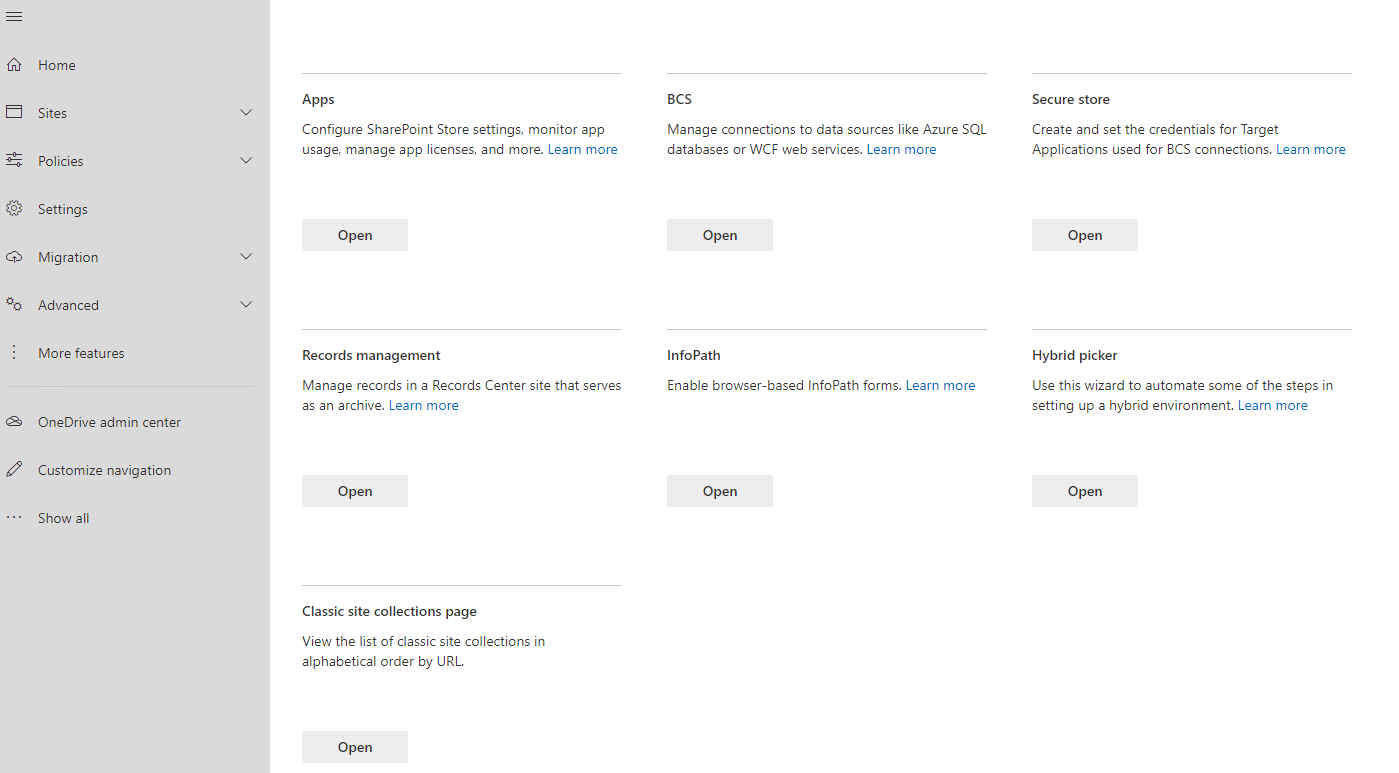Viewport: 1399px width, 773px height.
Task: Follow Records management Learn more link
Action: pyautogui.click(x=424, y=405)
